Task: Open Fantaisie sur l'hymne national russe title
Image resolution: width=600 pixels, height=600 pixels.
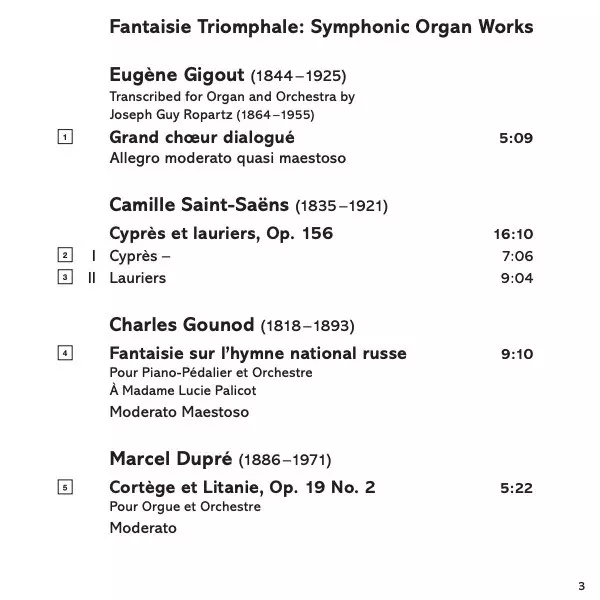Action: coord(258,353)
